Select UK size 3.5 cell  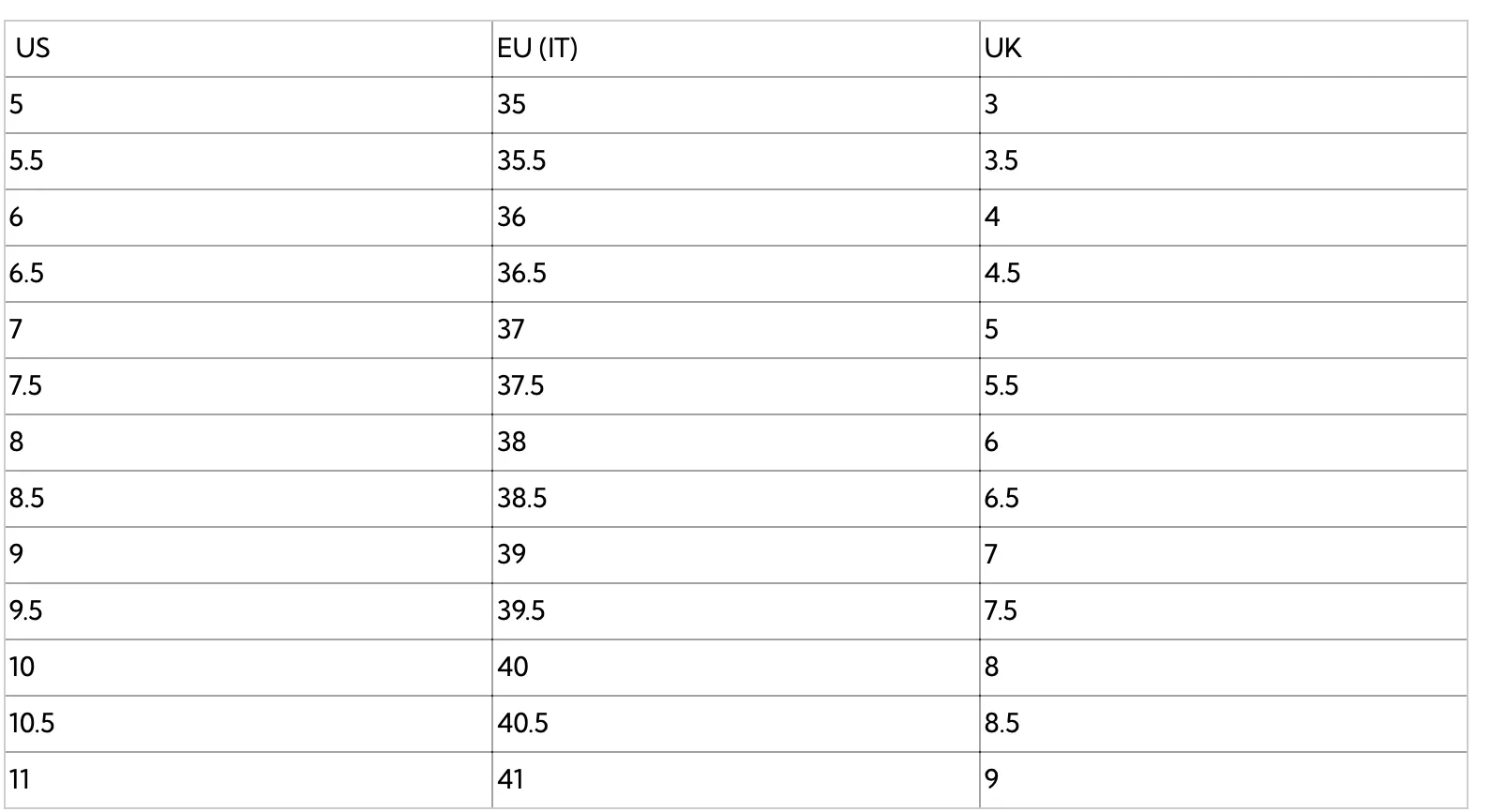[1224, 161]
